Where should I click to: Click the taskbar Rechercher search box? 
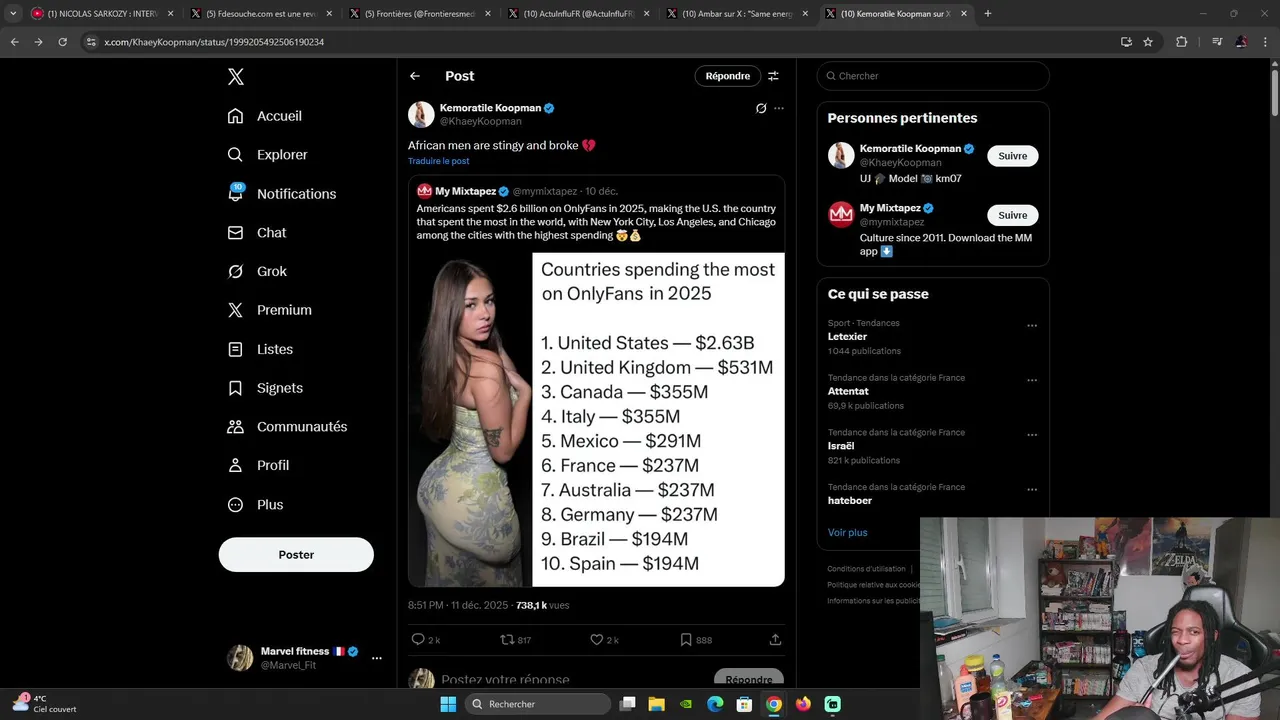click(x=538, y=704)
